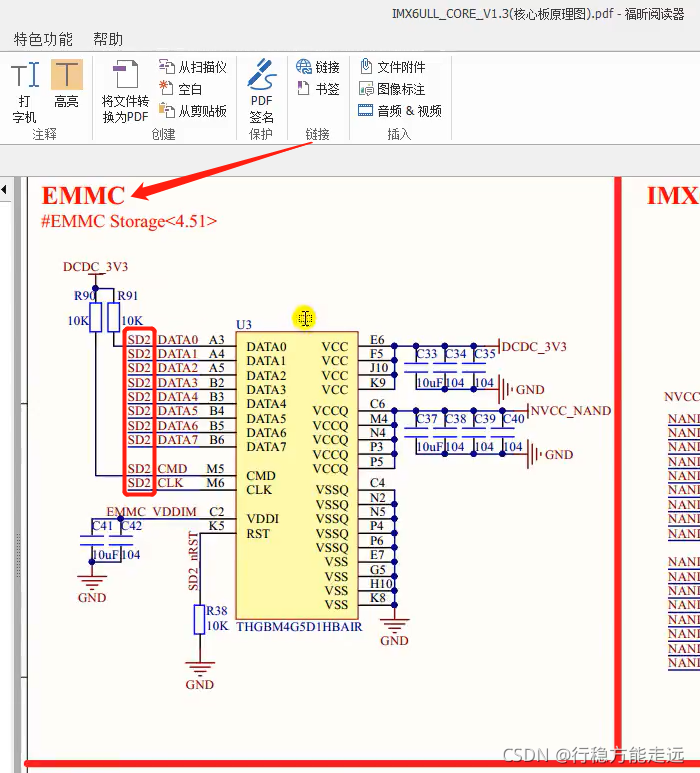The width and height of the screenshot is (700, 773).
Task: Activate the Highlight tool
Action: tap(67, 84)
